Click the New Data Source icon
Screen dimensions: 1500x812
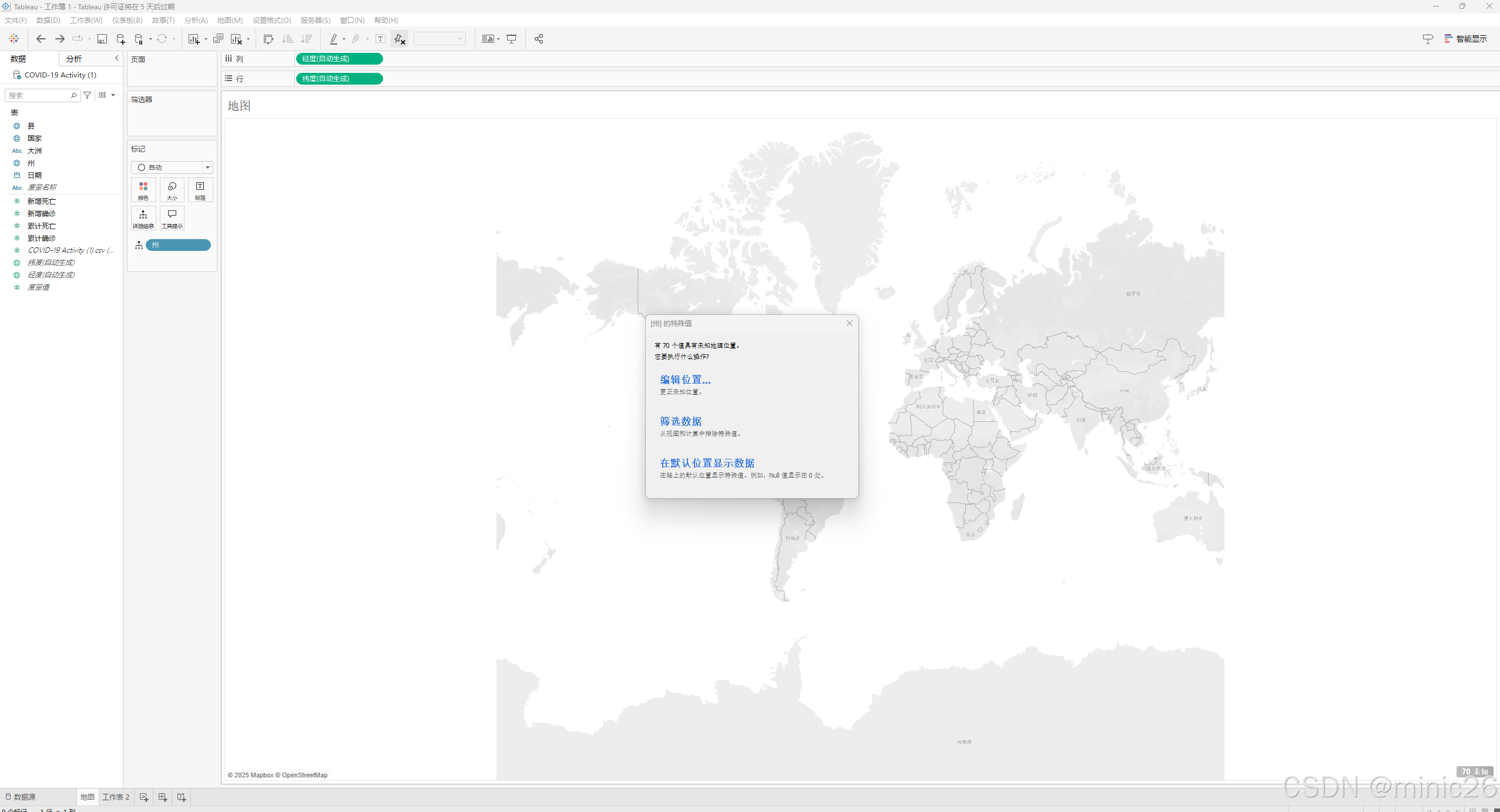pyautogui.click(x=120, y=39)
